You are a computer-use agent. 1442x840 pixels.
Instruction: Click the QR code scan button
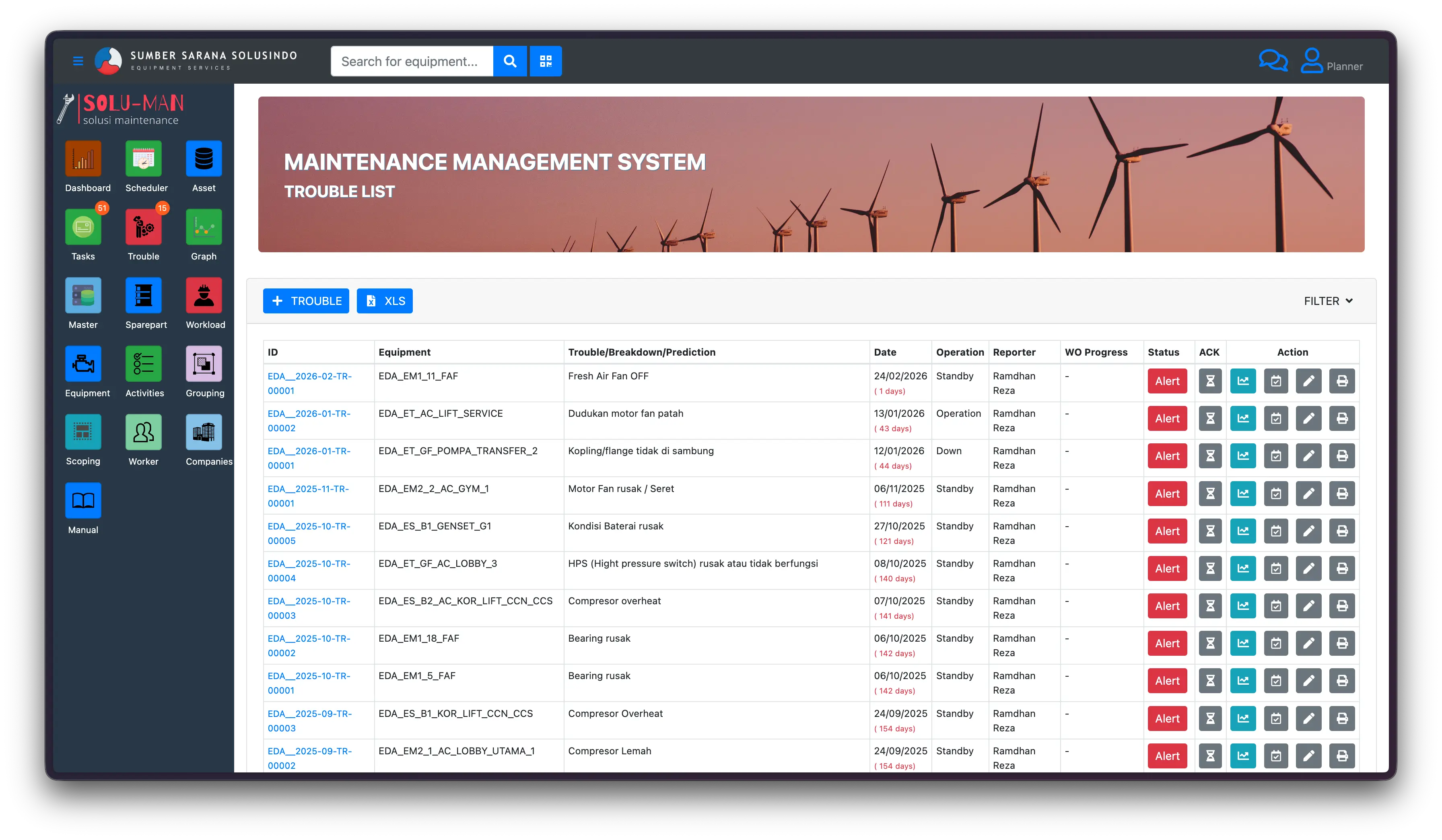tap(545, 61)
